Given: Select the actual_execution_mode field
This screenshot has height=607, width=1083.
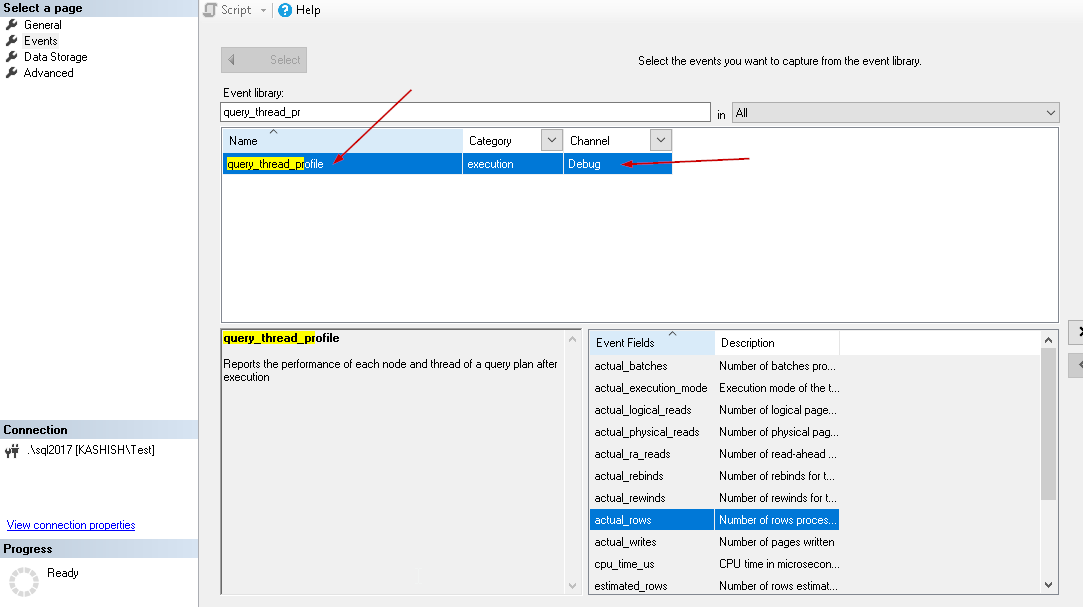Looking at the screenshot, I should pyautogui.click(x=651, y=388).
